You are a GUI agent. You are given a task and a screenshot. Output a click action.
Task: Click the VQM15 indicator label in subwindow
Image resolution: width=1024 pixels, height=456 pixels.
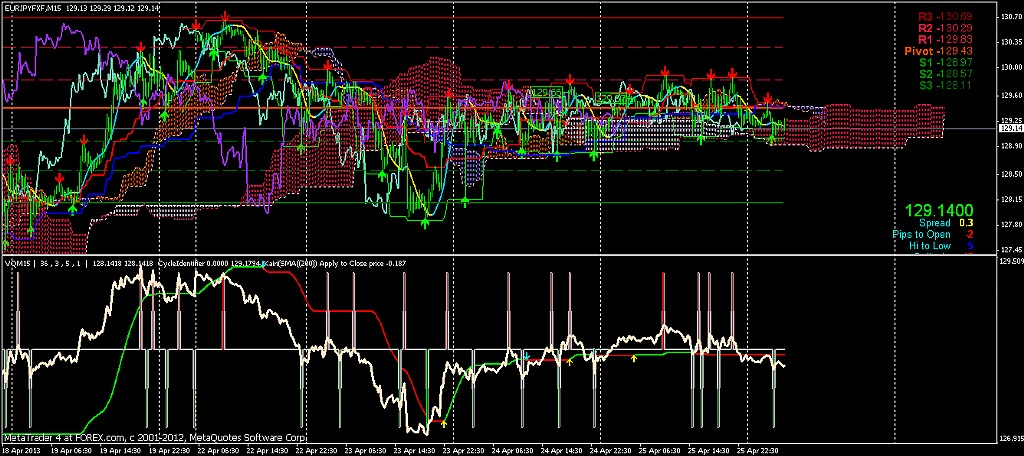click(19, 264)
